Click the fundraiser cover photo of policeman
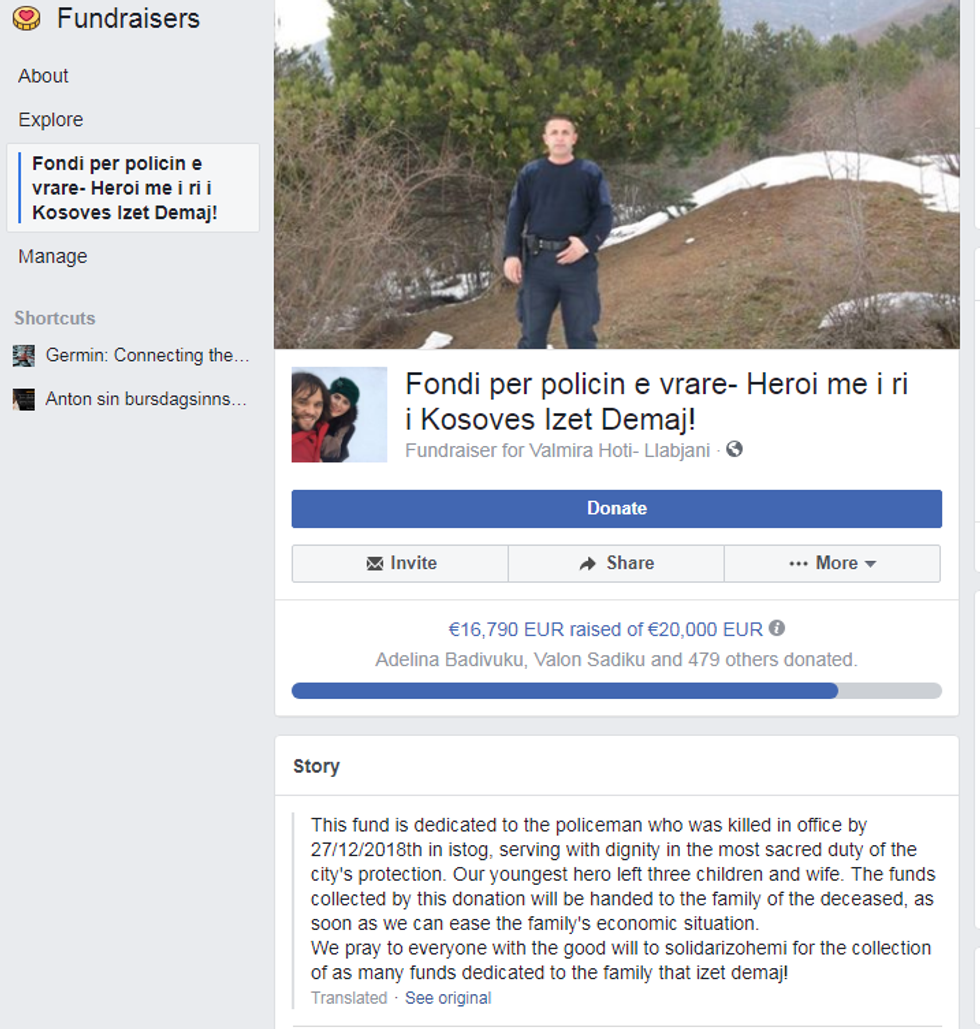 (616, 174)
